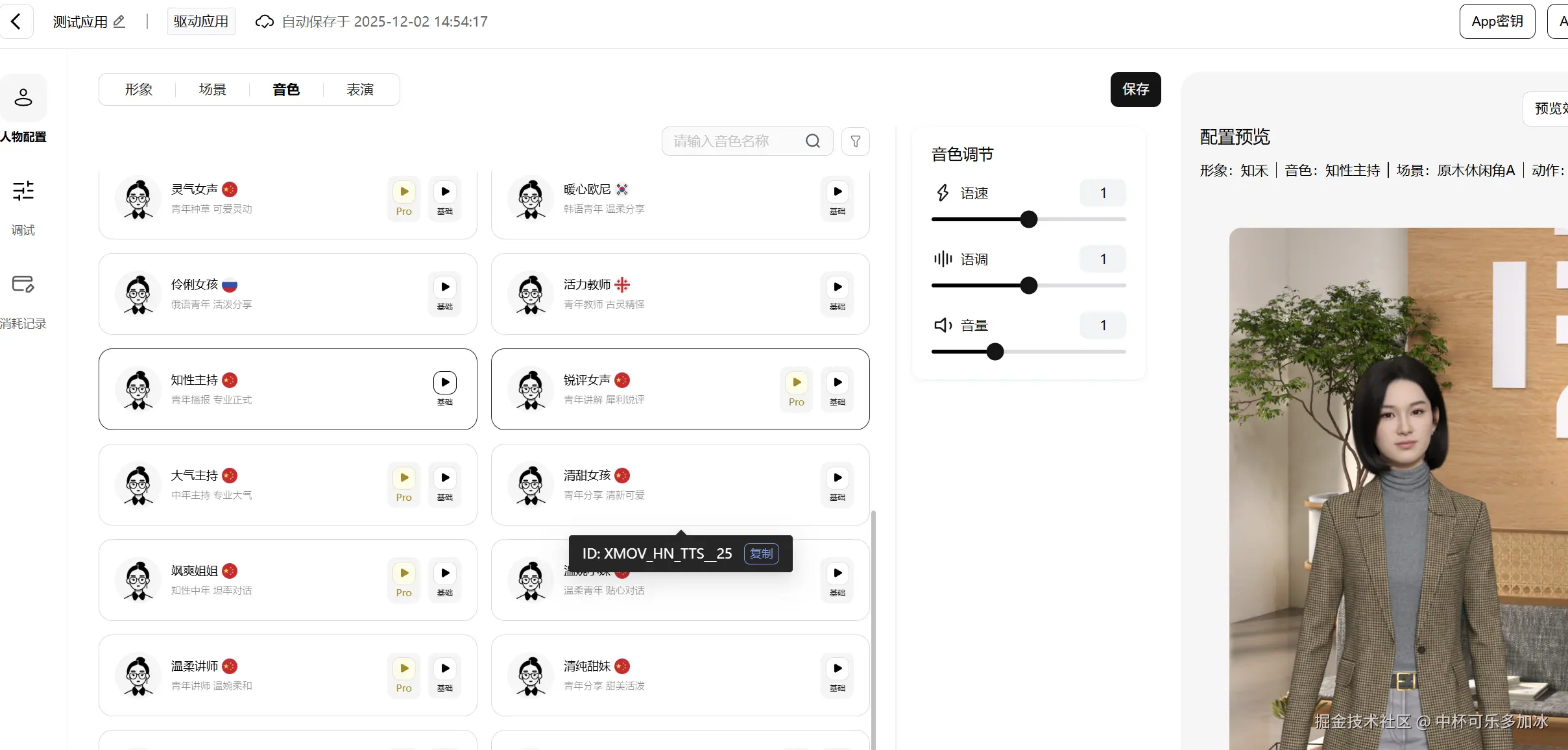Click the App密钥 button
This screenshot has height=750, width=1568.
[x=1497, y=21]
